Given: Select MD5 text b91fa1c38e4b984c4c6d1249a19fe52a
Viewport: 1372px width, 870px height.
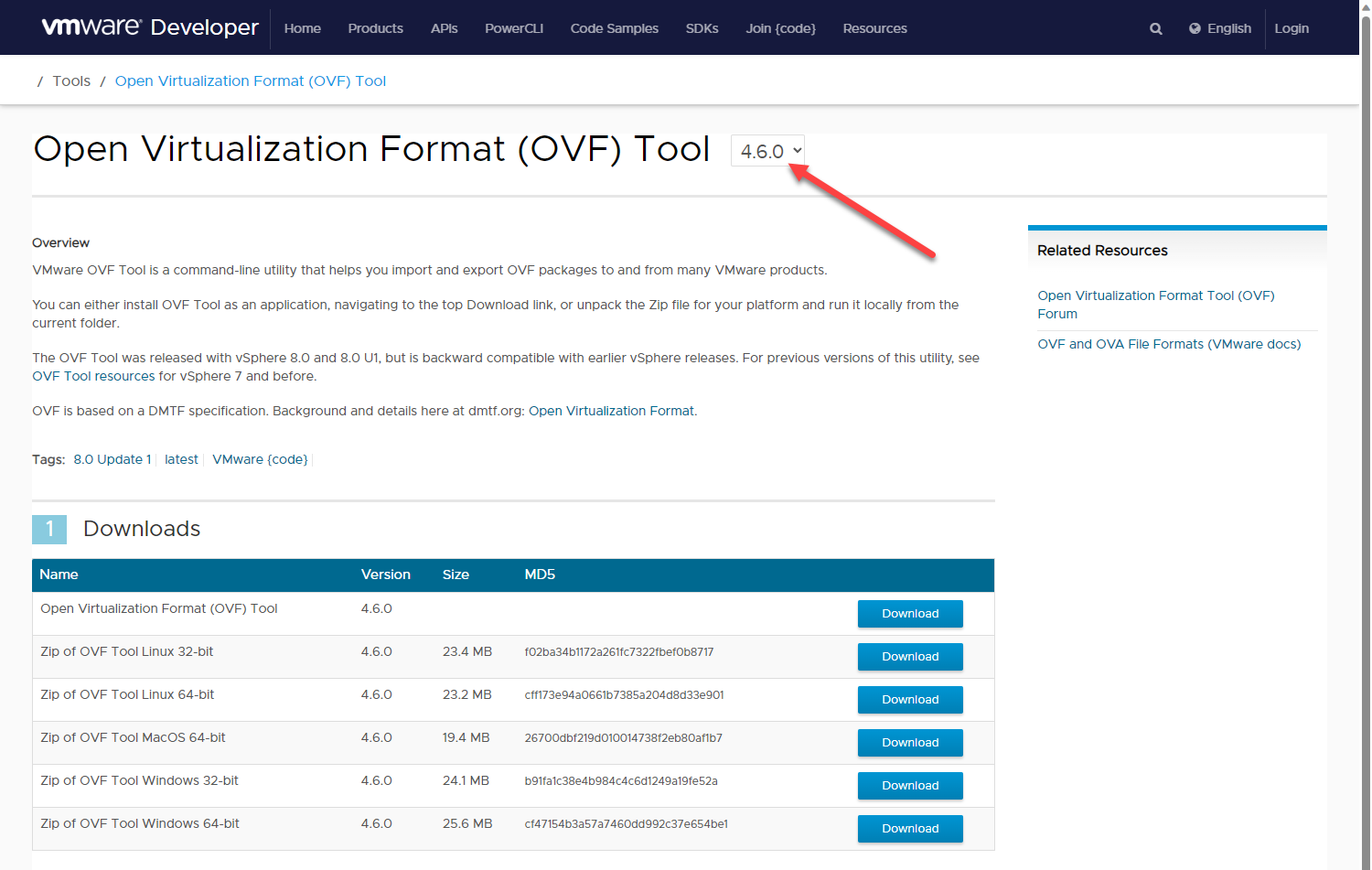Looking at the screenshot, I should pos(620,781).
